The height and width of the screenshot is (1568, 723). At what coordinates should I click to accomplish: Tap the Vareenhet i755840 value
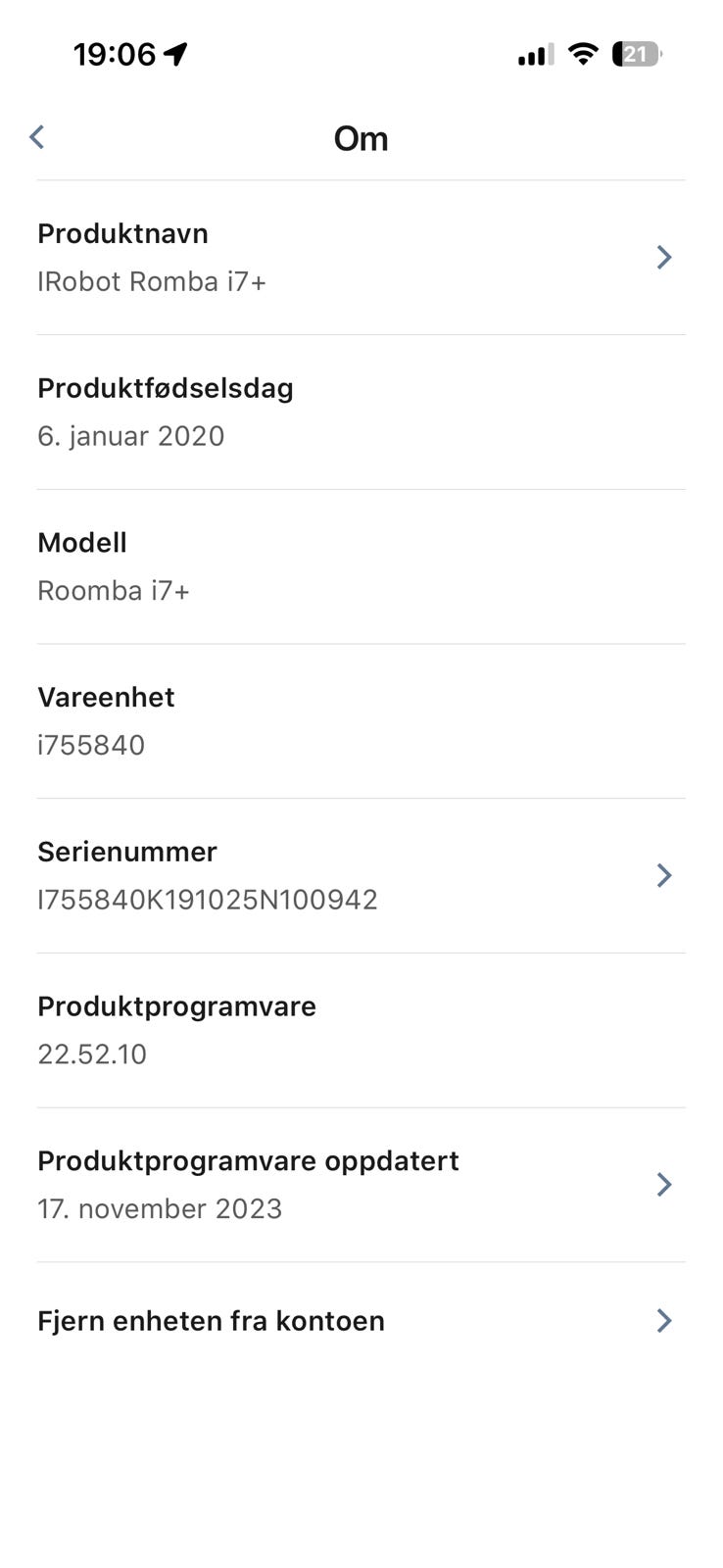91,745
